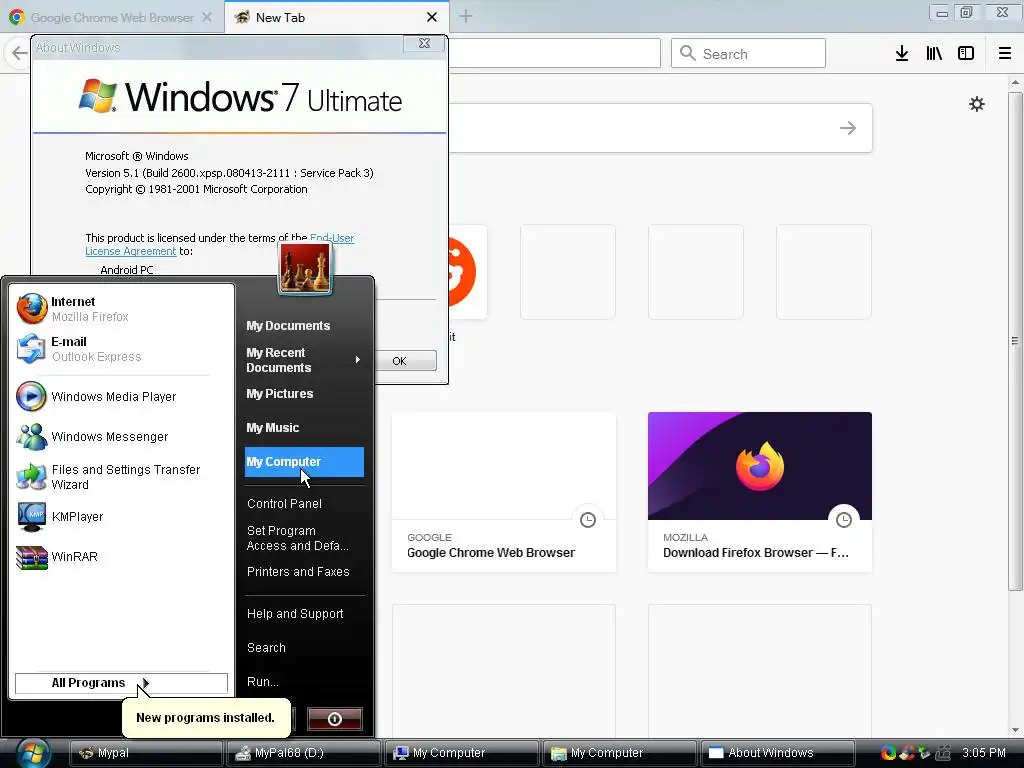Open Download Firefox Browser highlight card
Screen dimensions: 1024x768
click(x=760, y=492)
